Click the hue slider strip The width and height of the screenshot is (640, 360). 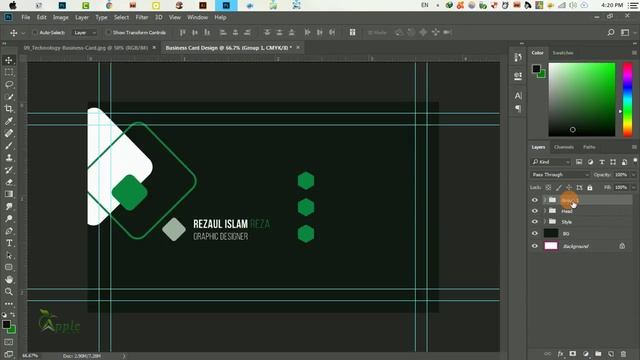627,99
